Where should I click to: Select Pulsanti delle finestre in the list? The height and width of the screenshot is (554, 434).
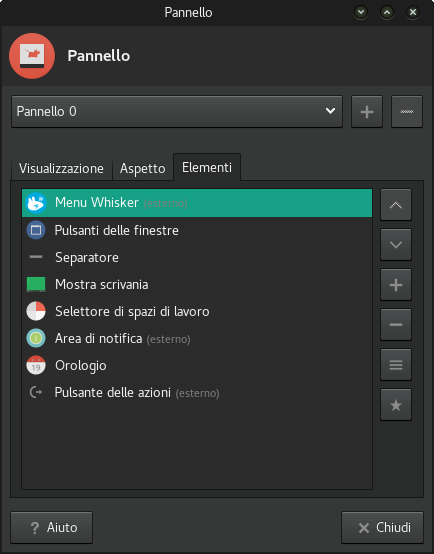click(x=197, y=230)
